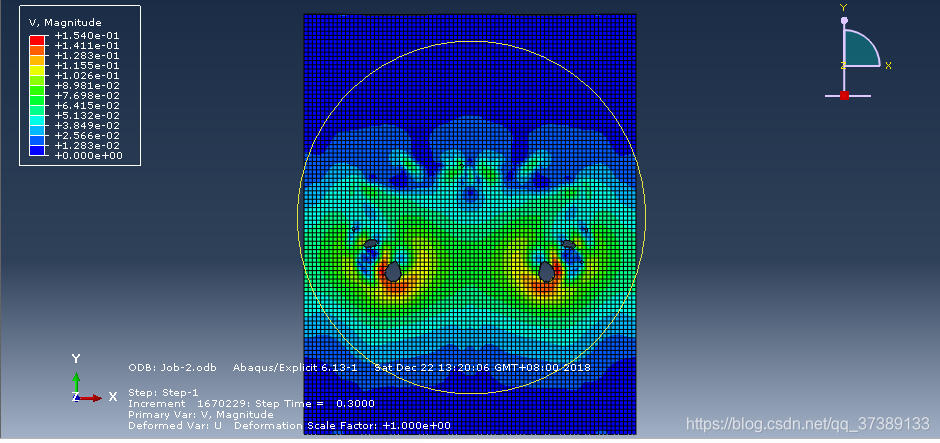
Task: Click the red square base of the compass
Action: point(844,95)
